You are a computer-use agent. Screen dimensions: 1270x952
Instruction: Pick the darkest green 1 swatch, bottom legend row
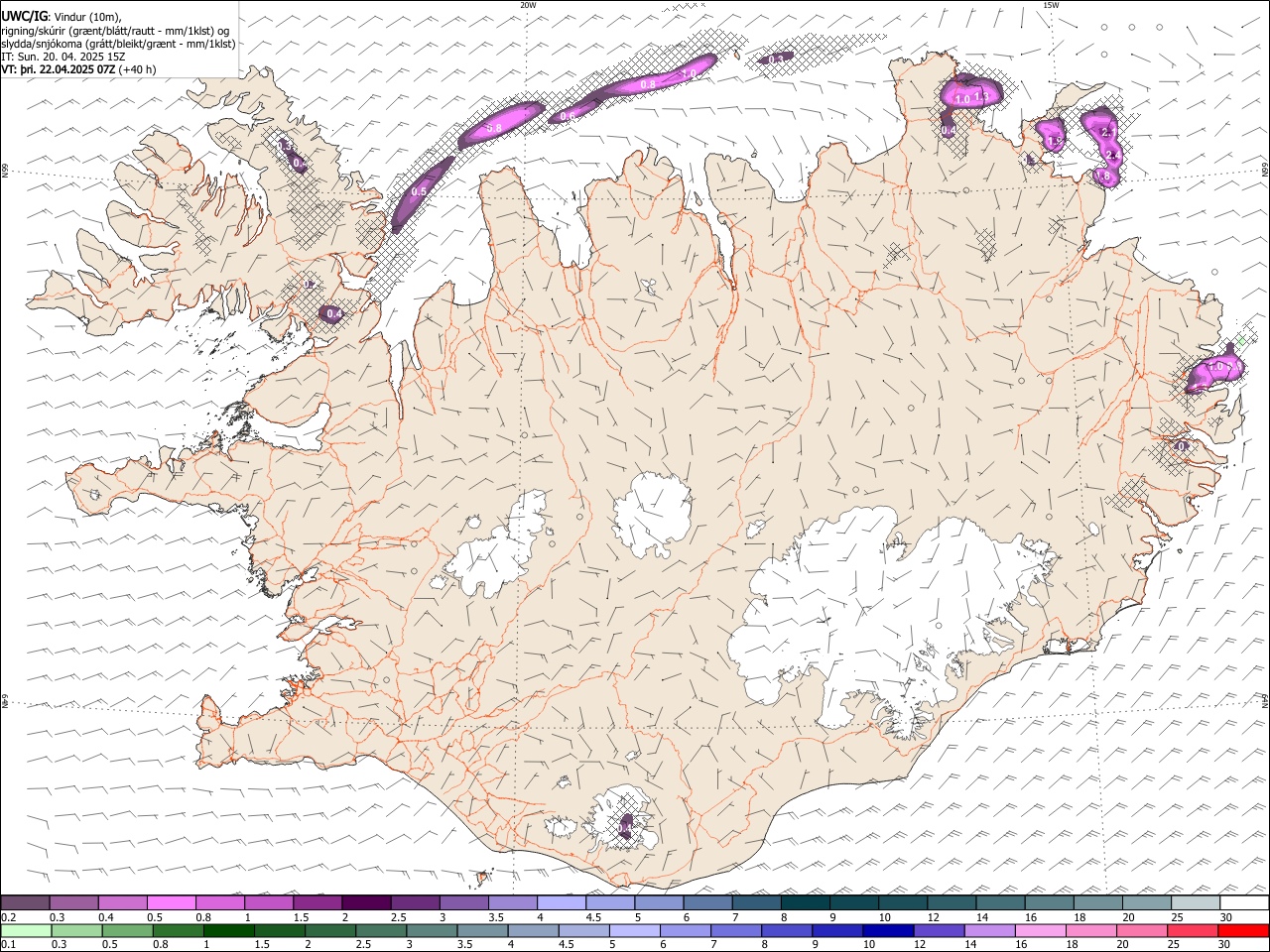(229, 930)
